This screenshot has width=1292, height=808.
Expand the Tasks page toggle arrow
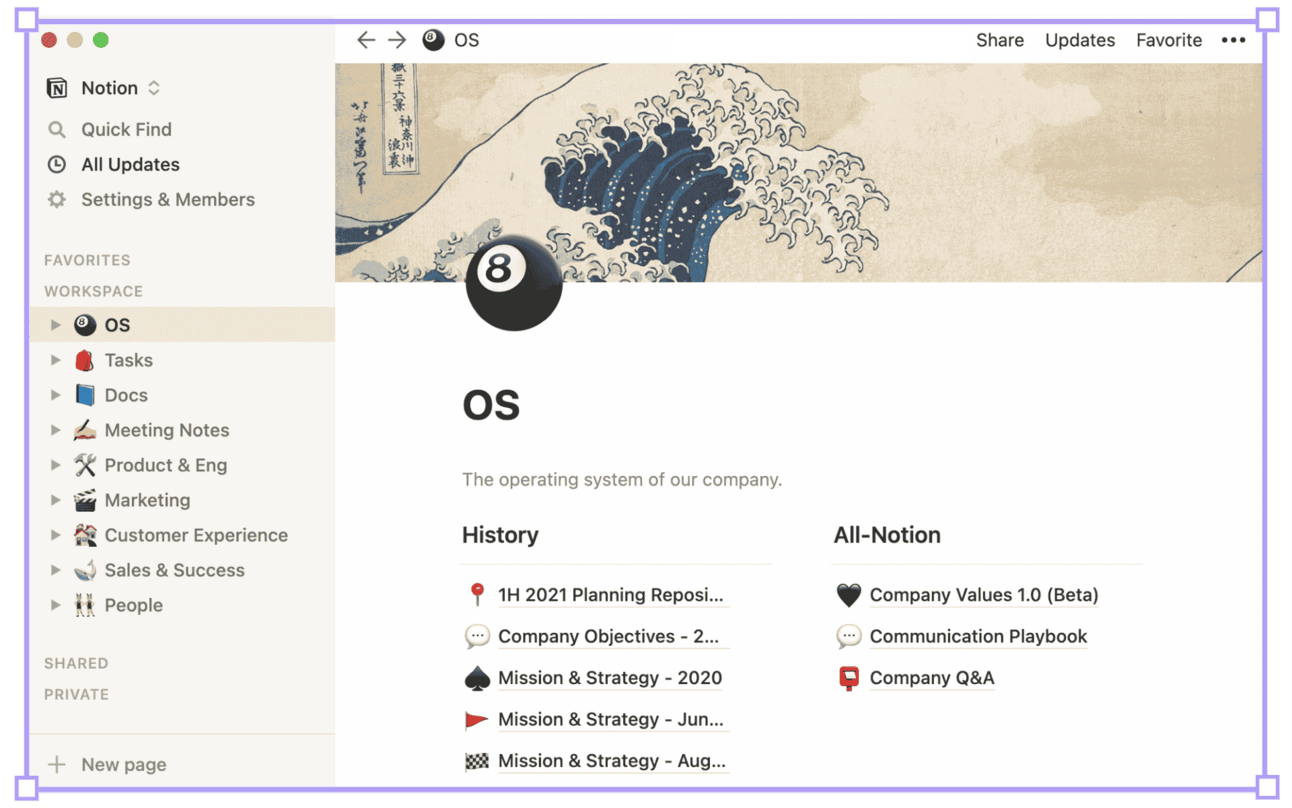[56, 360]
